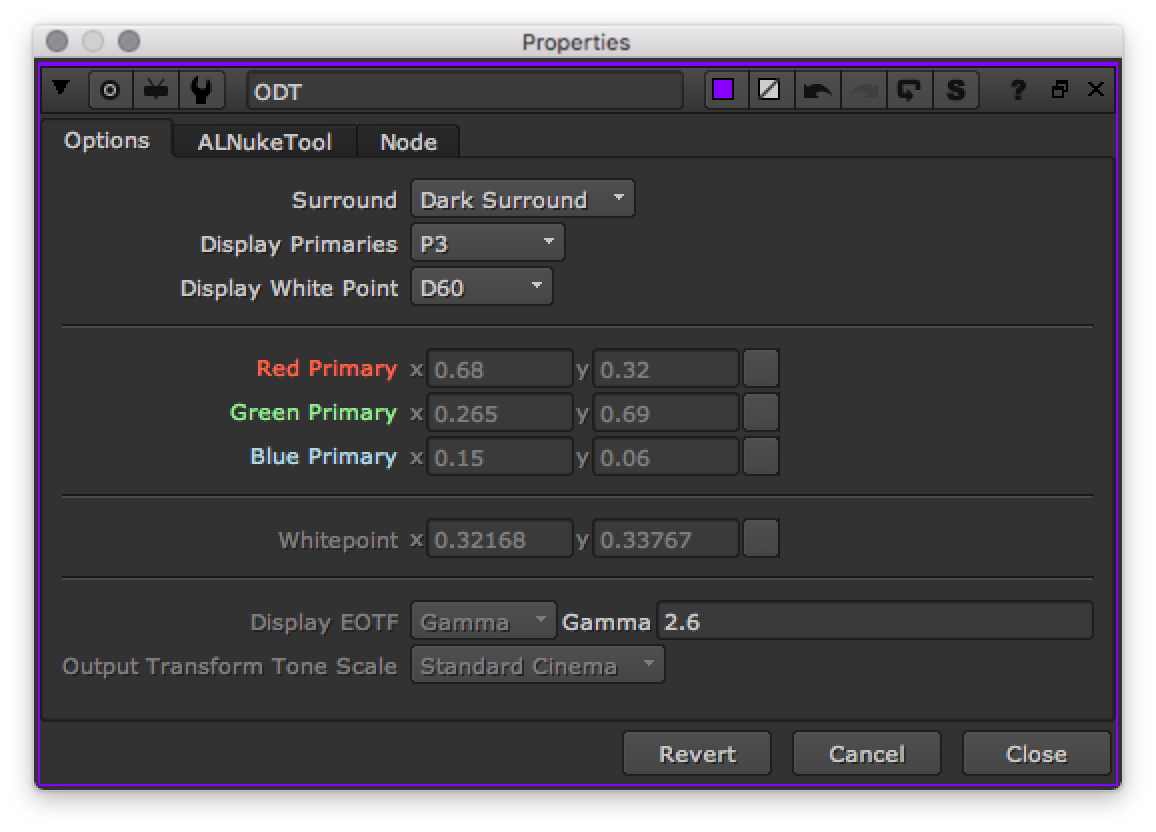Click the purple node color swatch
The width and height of the screenshot is (1156, 832).
tap(723, 91)
